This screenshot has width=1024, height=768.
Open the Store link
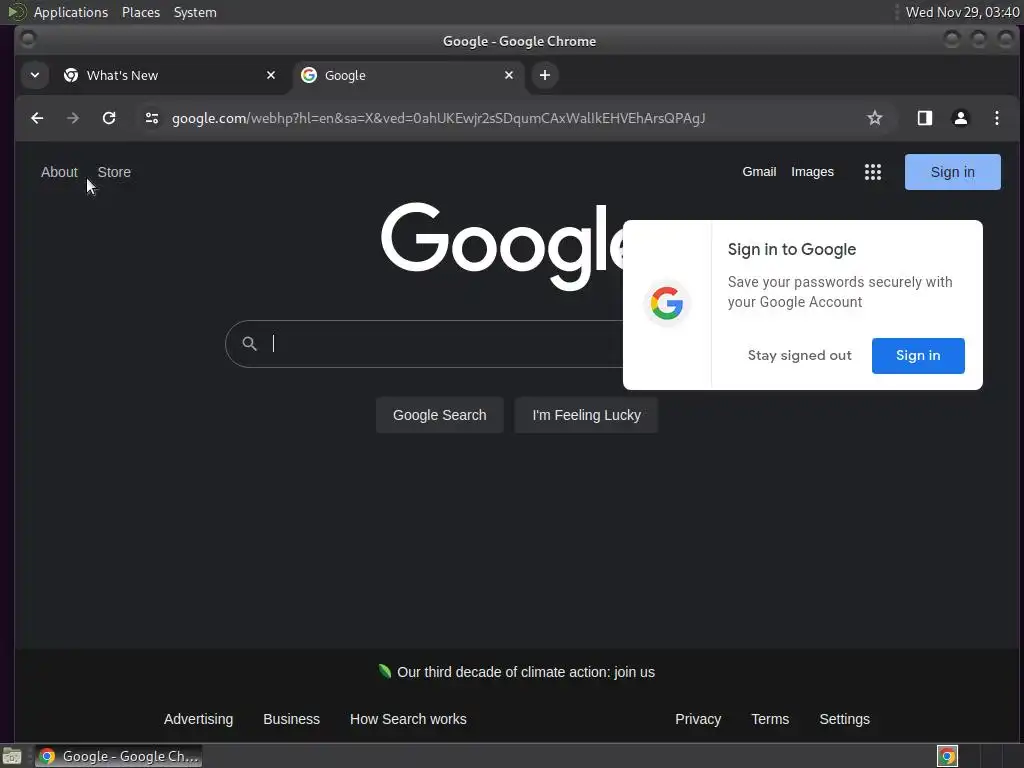(x=114, y=172)
